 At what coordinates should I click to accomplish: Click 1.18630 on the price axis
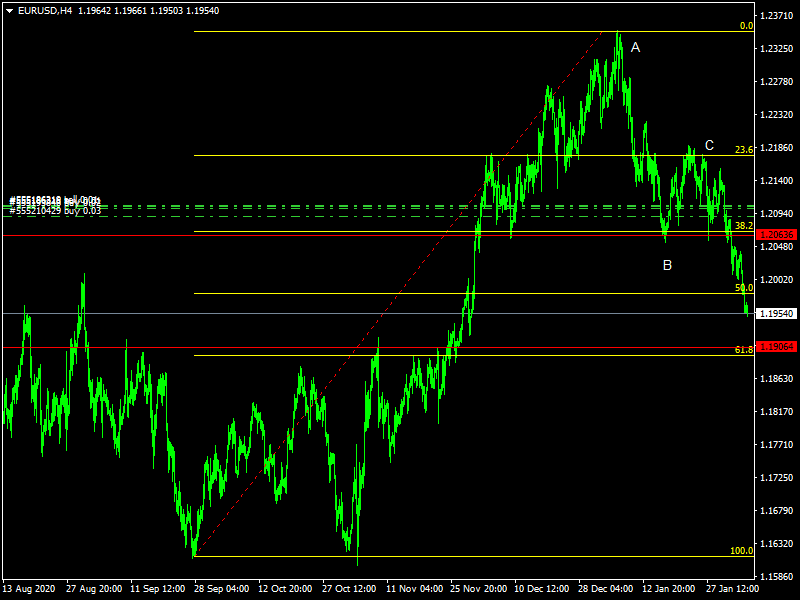[x=777, y=379]
